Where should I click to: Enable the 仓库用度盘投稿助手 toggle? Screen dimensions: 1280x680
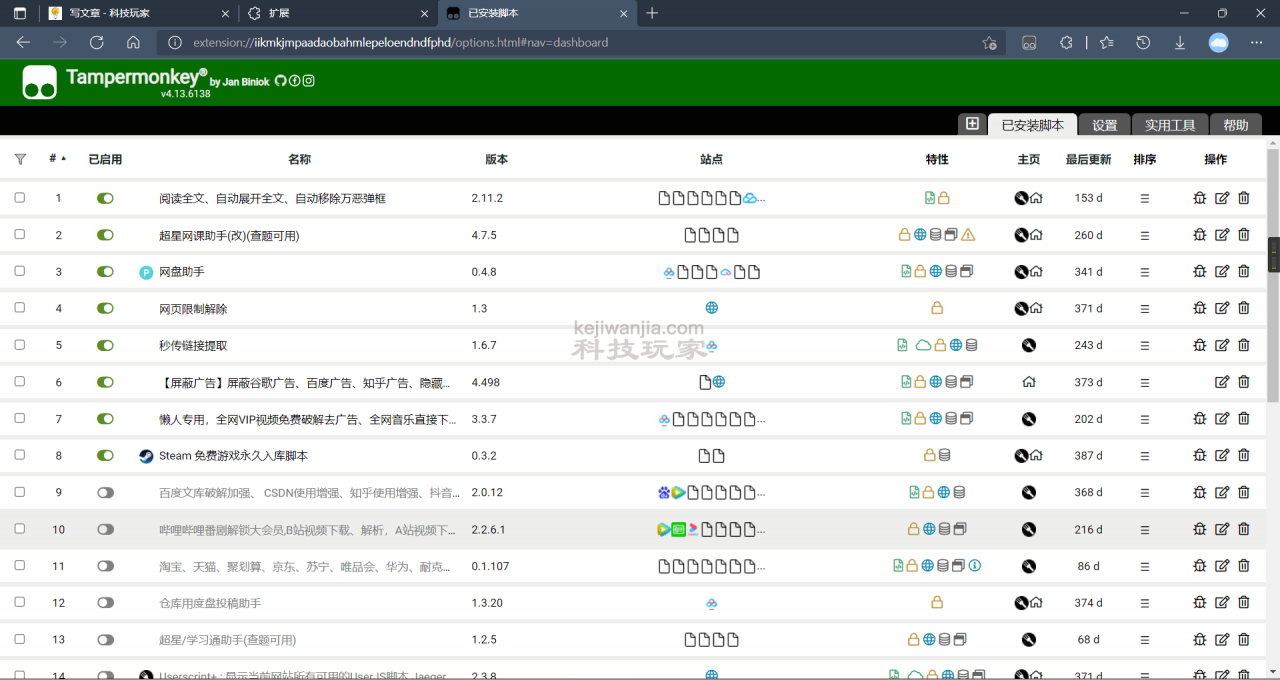tap(105, 603)
